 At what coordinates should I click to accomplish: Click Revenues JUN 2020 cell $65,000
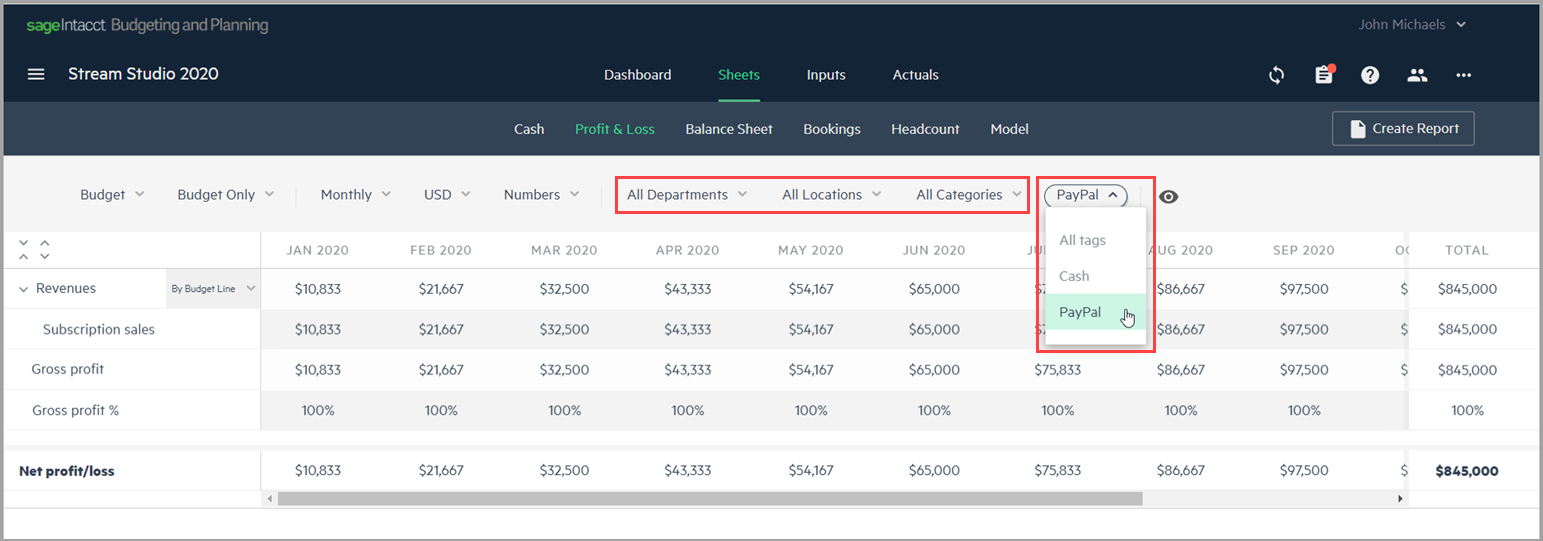[x=934, y=289]
